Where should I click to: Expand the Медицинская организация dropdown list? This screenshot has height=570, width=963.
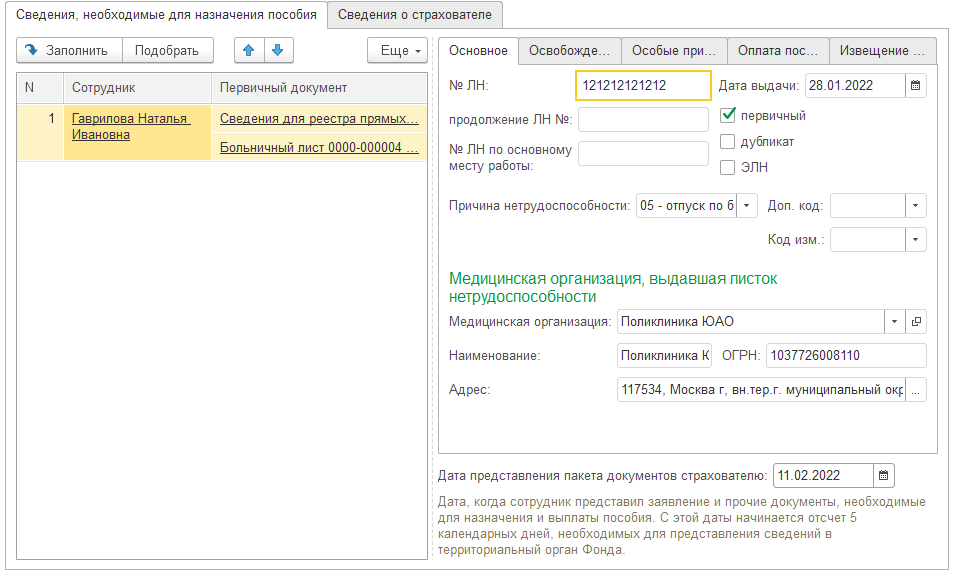893,322
